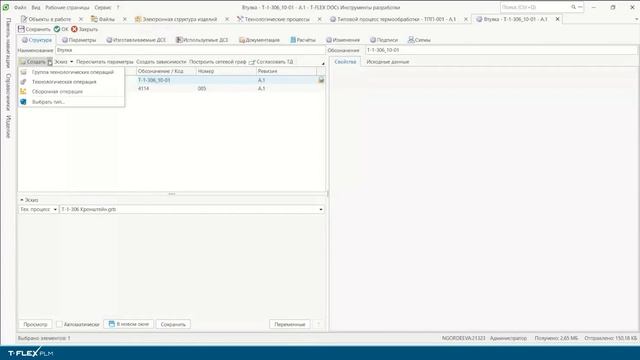The width and height of the screenshot is (640, 360).
Task: Click the green OK checkmark
Action: (57, 29)
